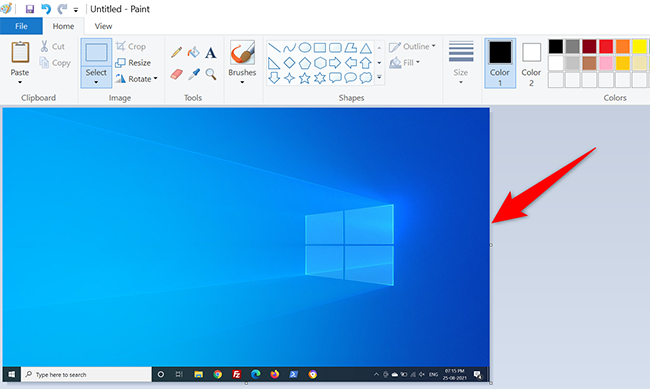Click the Save icon in title bar
The width and height of the screenshot is (650, 389).
[x=30, y=9]
